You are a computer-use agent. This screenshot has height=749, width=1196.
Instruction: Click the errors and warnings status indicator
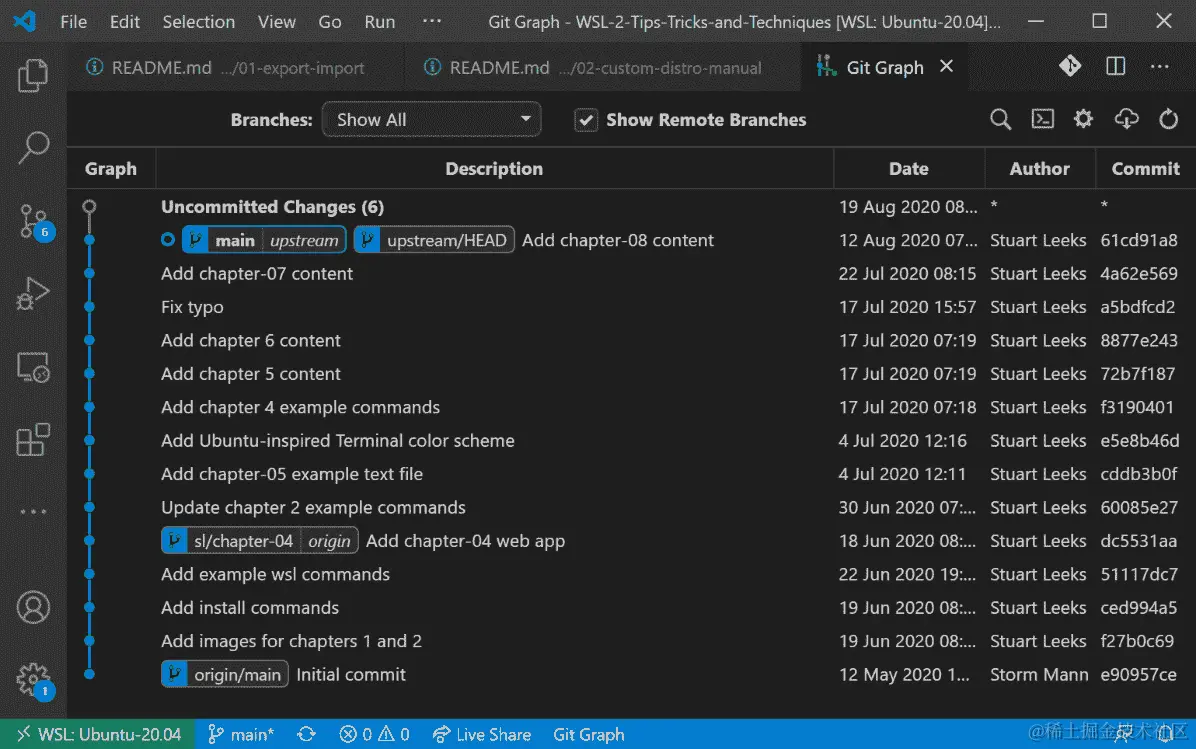pos(374,734)
